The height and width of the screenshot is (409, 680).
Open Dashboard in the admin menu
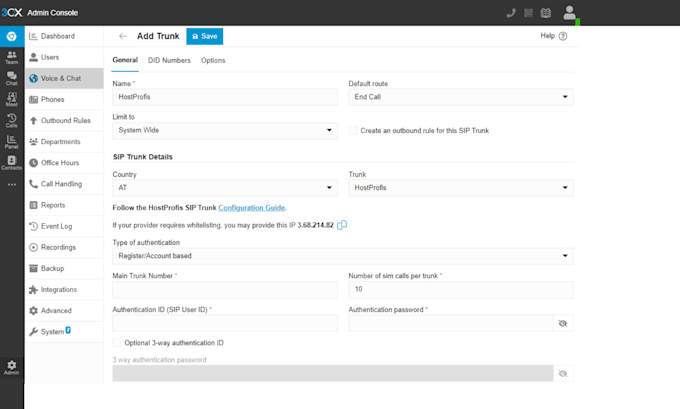click(x=64, y=36)
